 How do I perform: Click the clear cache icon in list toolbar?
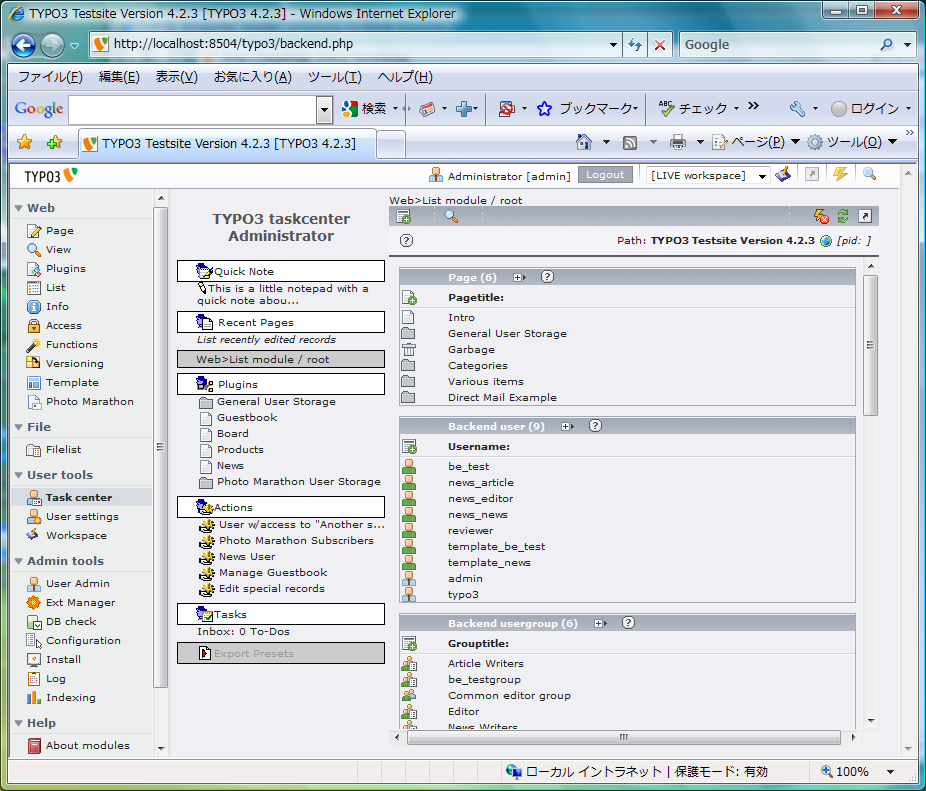coord(821,217)
